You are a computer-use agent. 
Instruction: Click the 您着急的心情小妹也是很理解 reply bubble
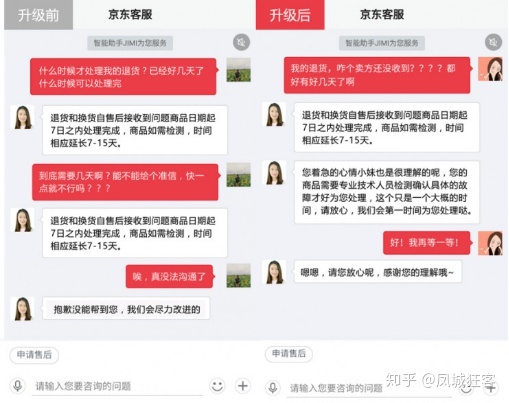(387, 192)
